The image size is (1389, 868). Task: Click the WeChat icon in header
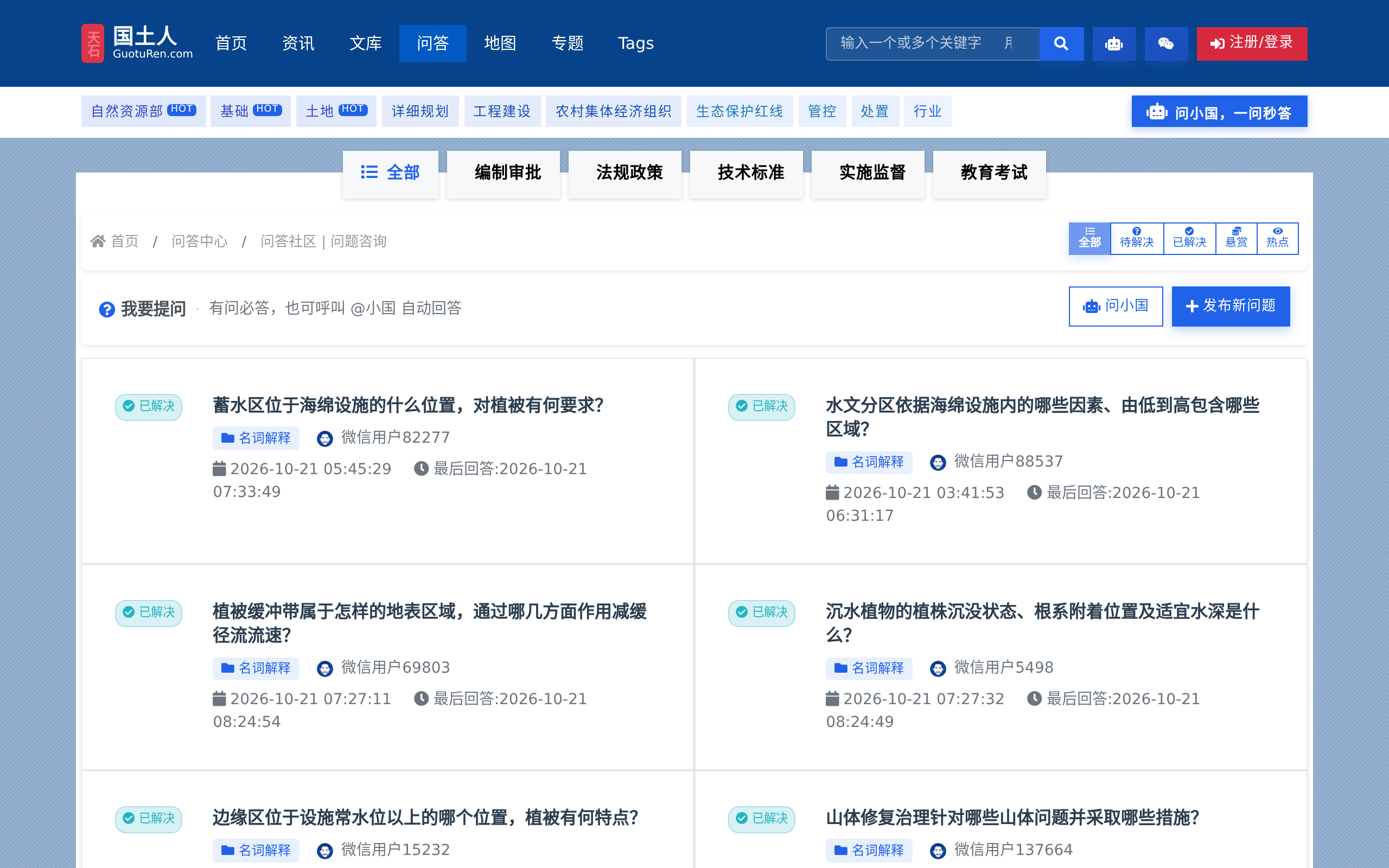click(1165, 43)
